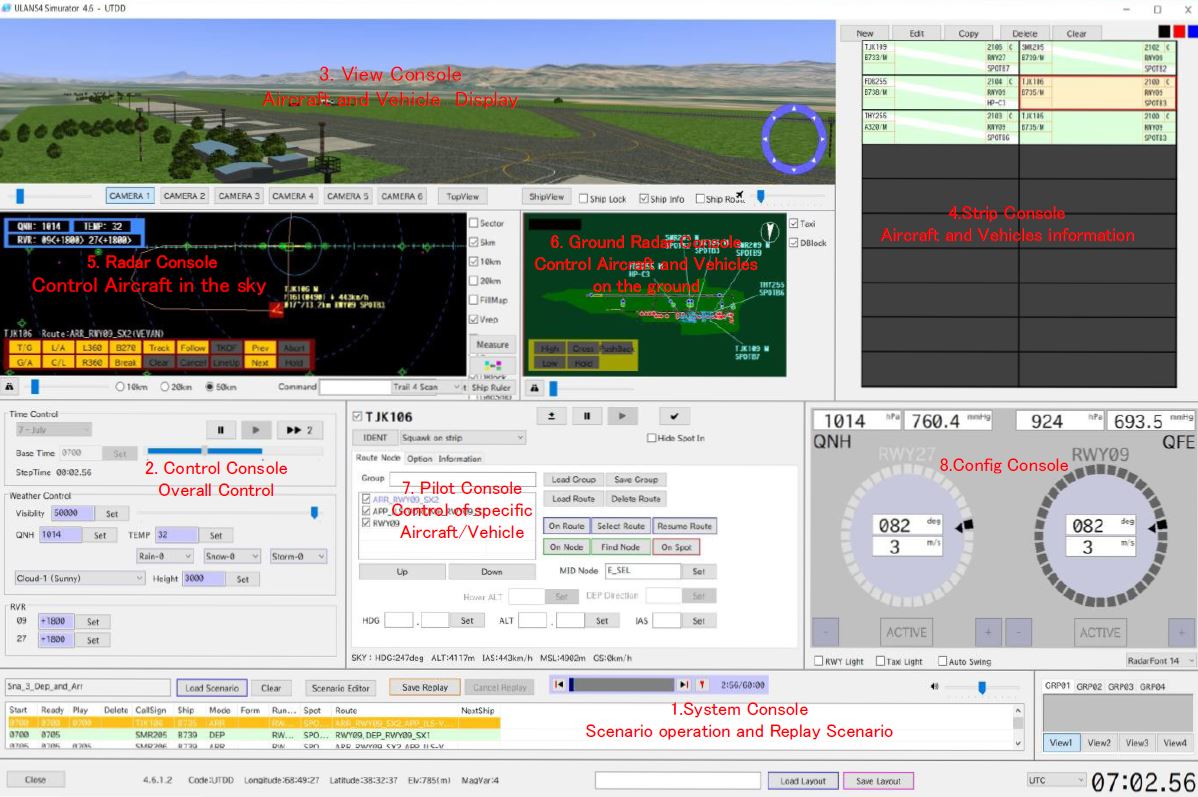Click the Visibility slider handle
This screenshot has width=1198, height=797.
point(314,513)
